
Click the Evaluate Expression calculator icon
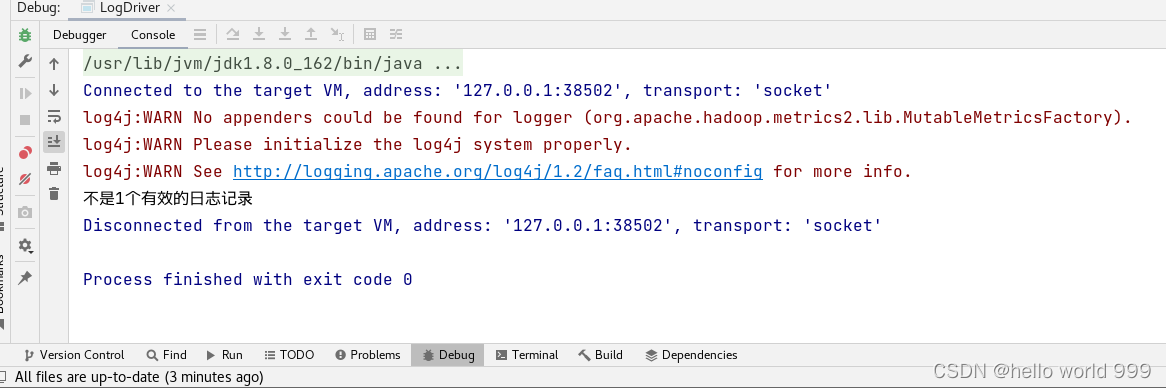coord(370,34)
